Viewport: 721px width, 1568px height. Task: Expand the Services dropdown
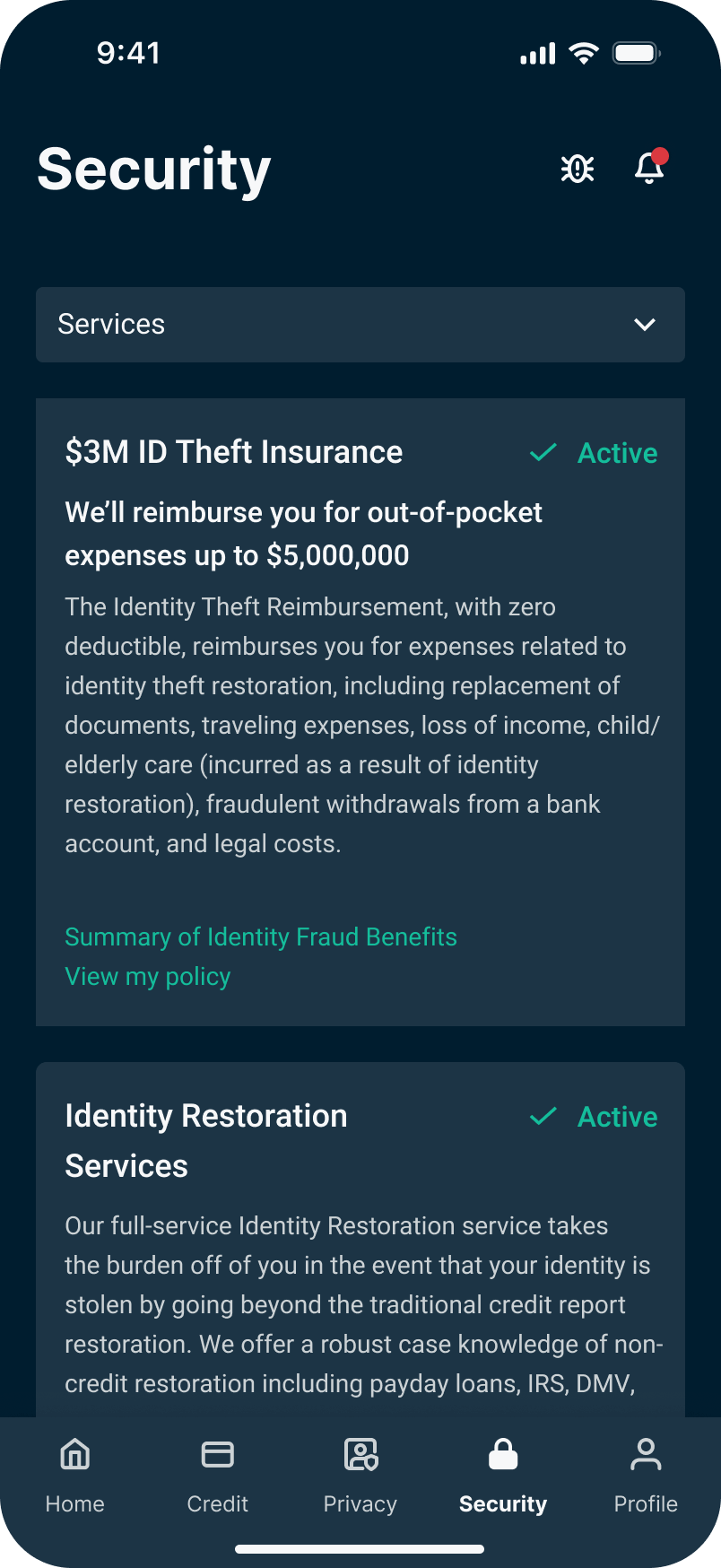click(360, 325)
